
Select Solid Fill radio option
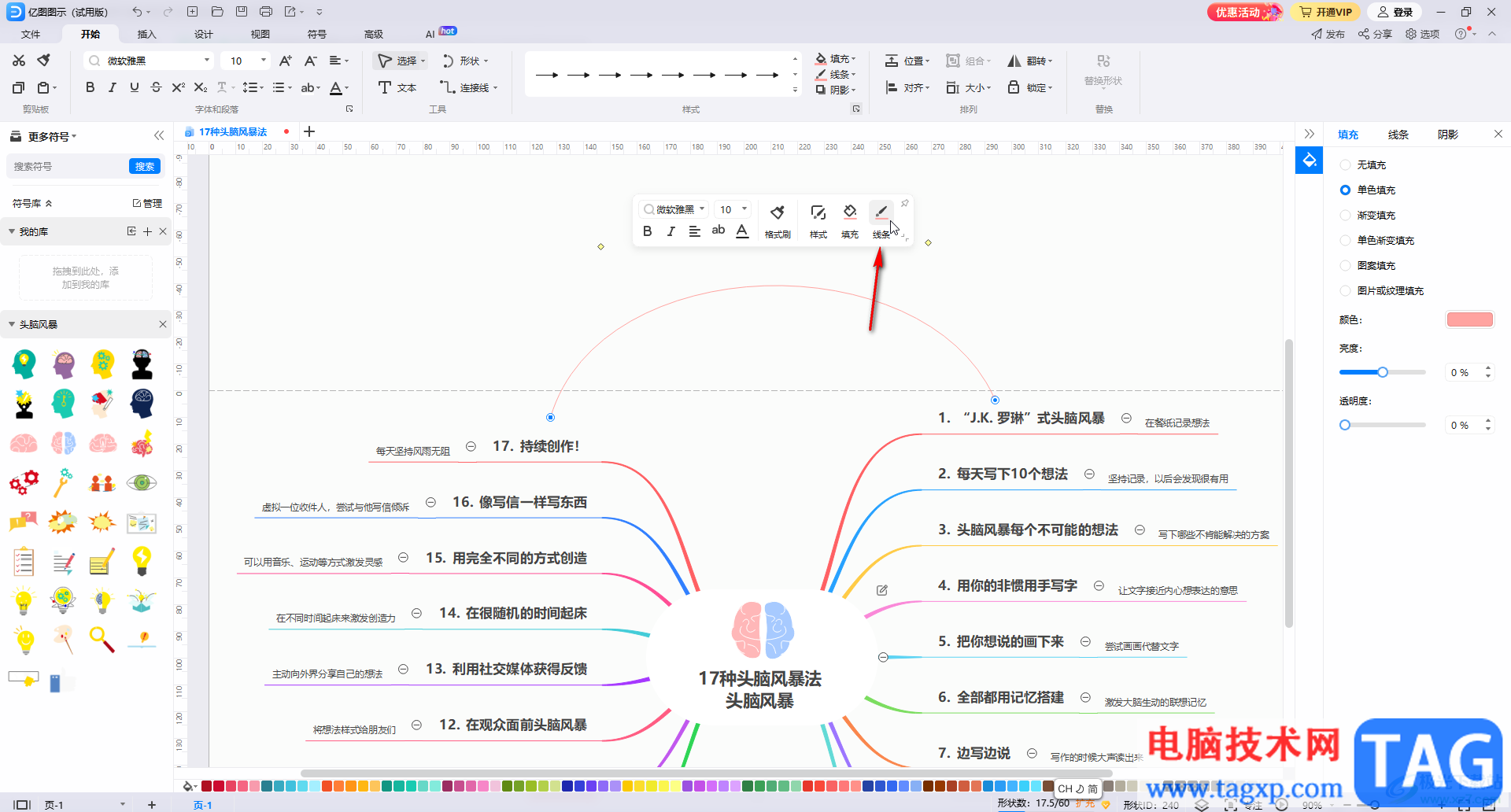point(1345,190)
